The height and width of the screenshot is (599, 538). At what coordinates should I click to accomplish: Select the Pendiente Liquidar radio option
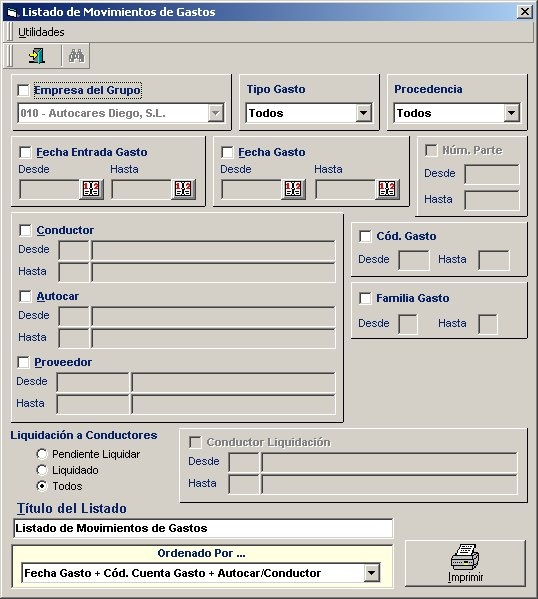(42, 454)
